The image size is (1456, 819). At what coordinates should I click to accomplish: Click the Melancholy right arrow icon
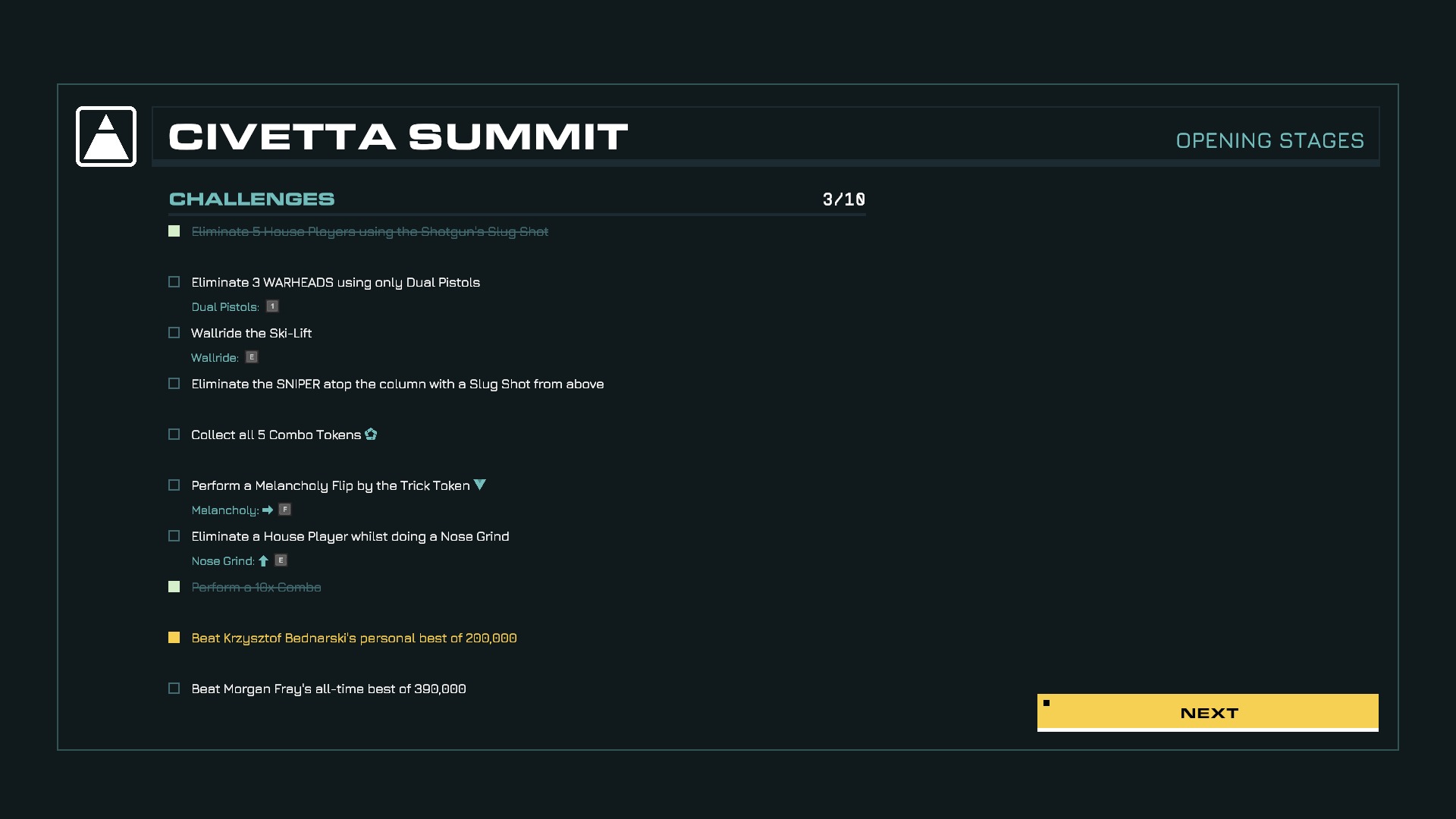[x=268, y=510]
